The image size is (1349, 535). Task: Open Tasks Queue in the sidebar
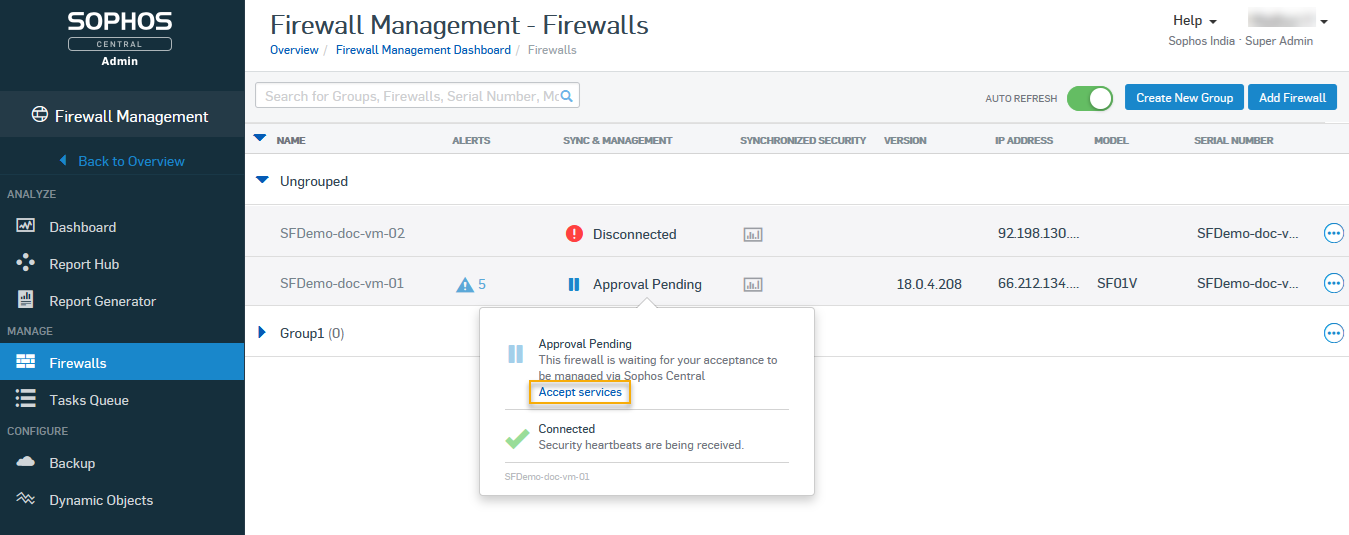(x=89, y=400)
